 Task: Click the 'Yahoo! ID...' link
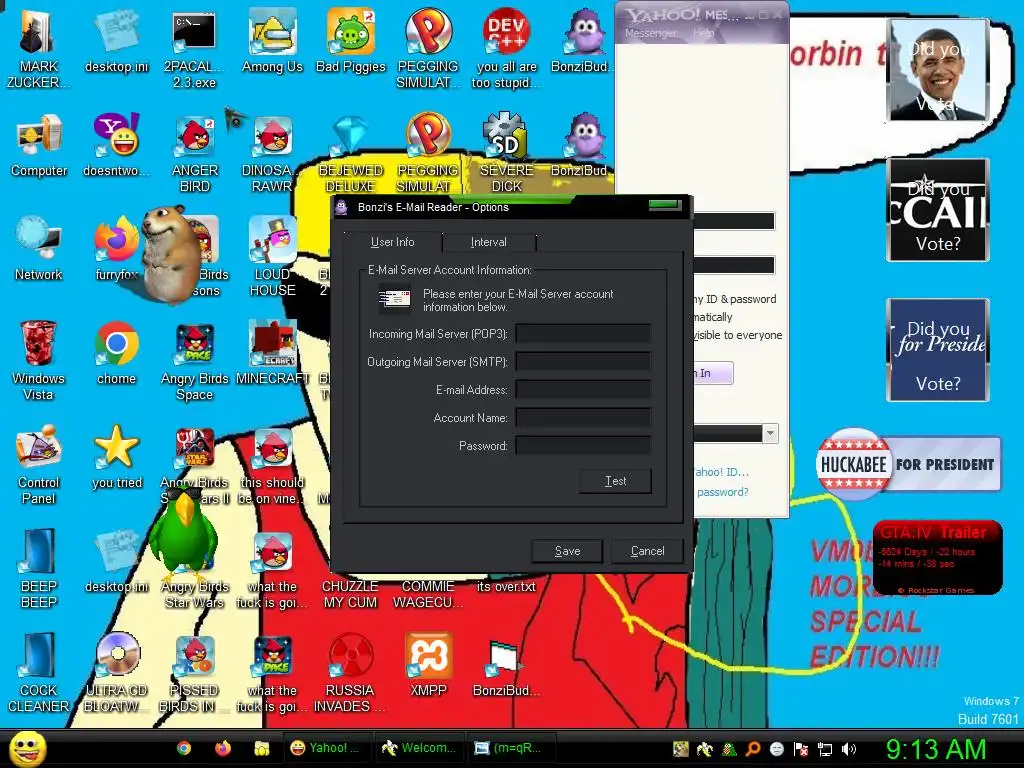click(x=721, y=472)
